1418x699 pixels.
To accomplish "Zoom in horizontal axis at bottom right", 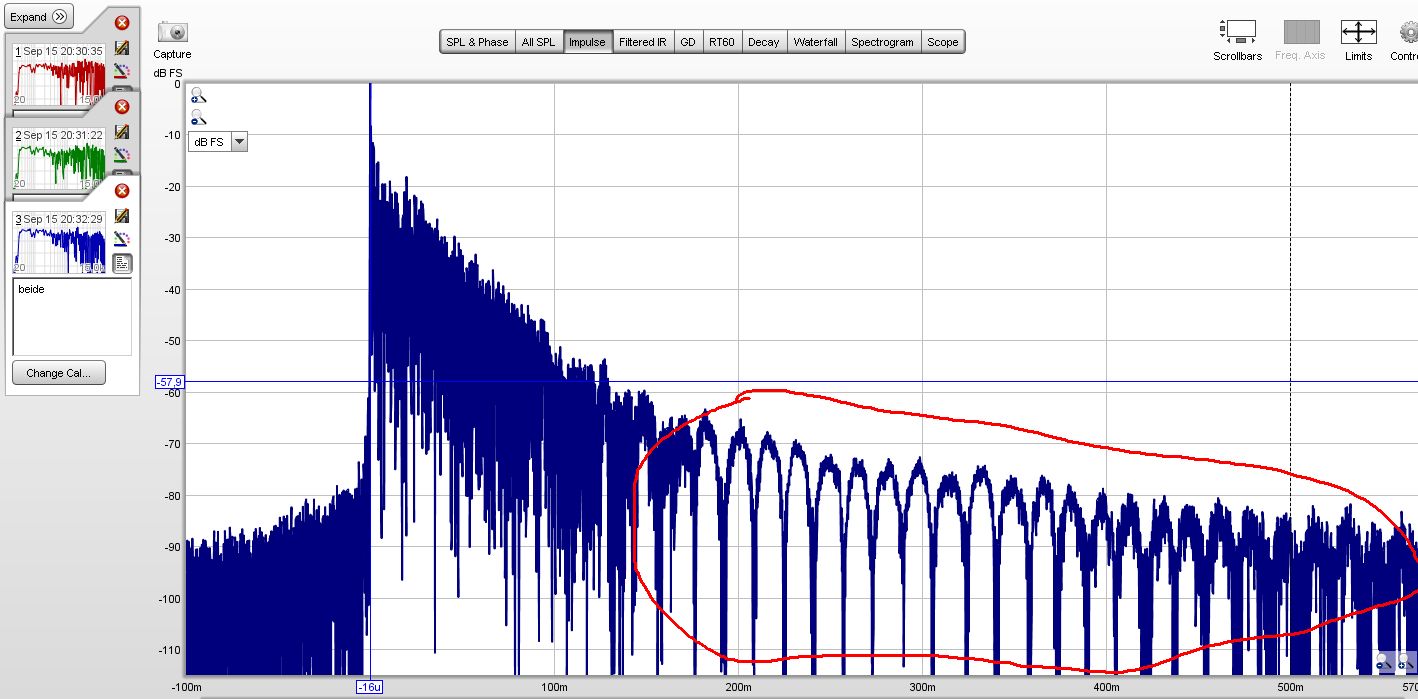I will 1407,661.
